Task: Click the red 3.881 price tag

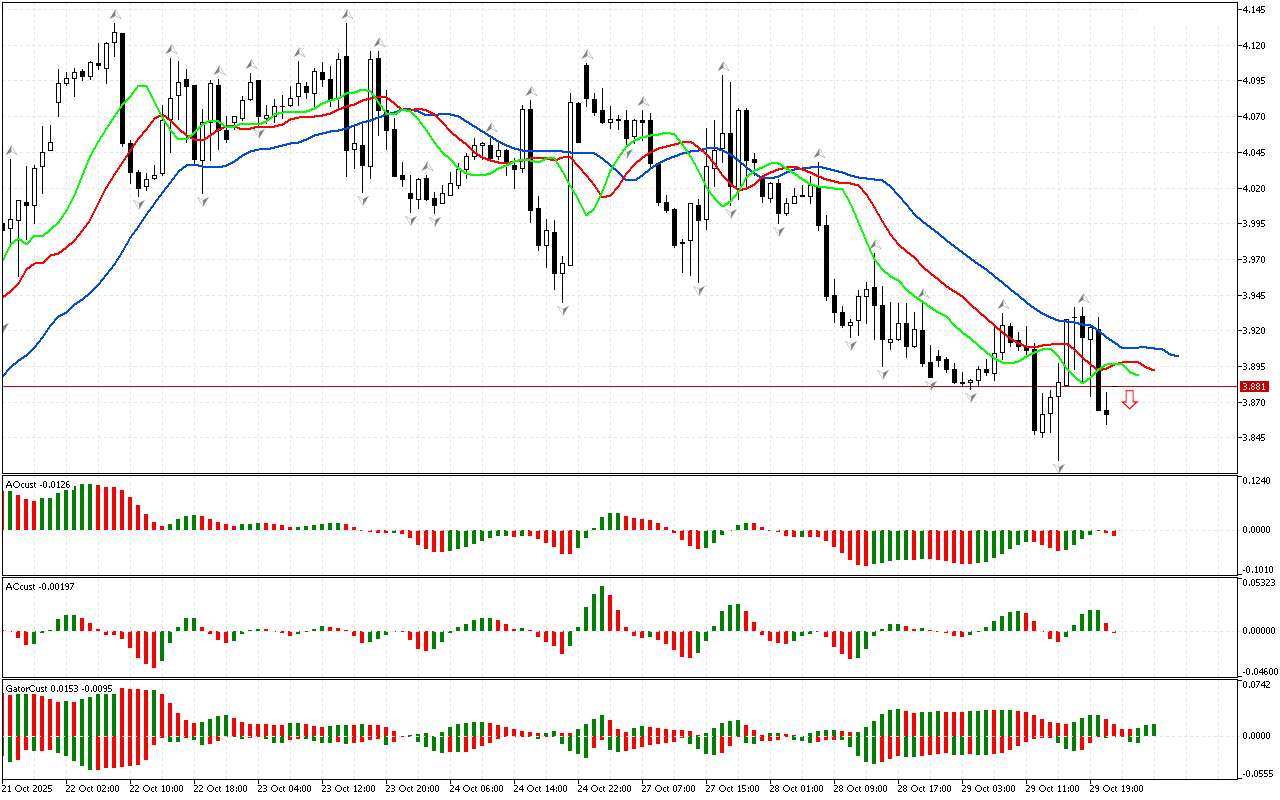Action: pyautogui.click(x=1253, y=387)
